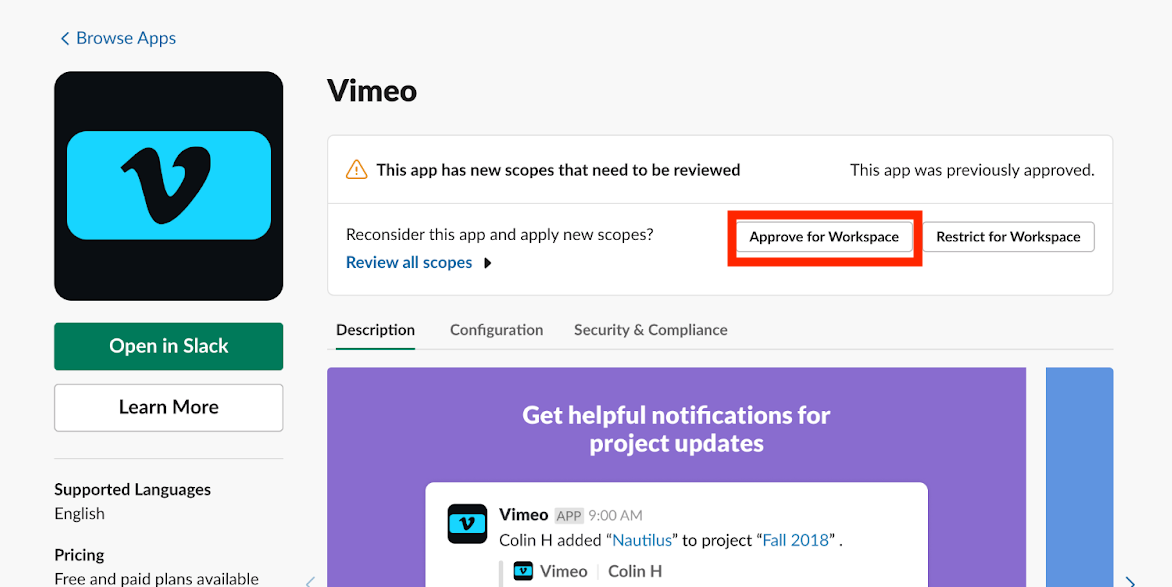This screenshot has height=587, width=1172.
Task: Click the large Vimeo app logo
Action: pos(168,186)
